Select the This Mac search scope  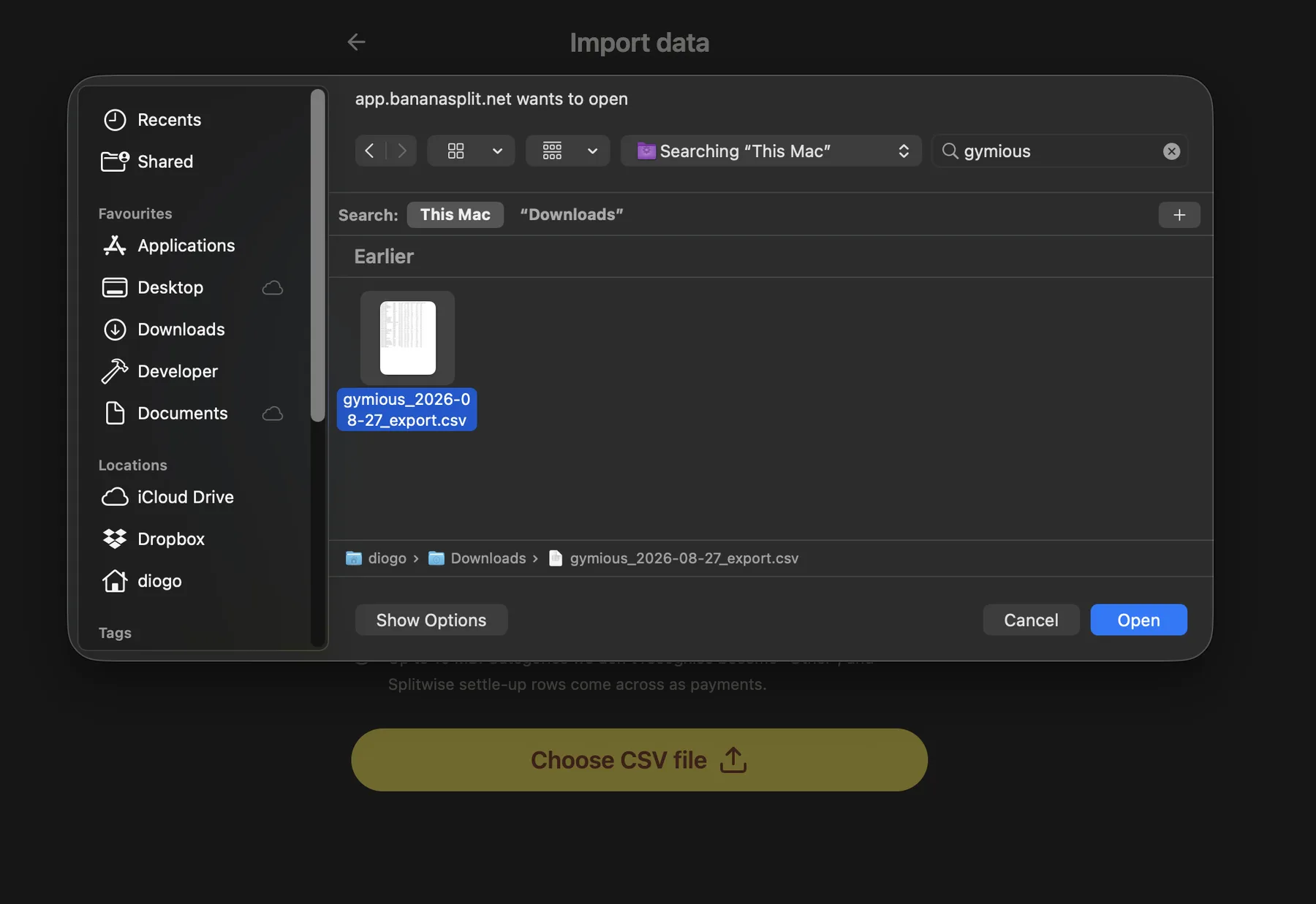455,215
